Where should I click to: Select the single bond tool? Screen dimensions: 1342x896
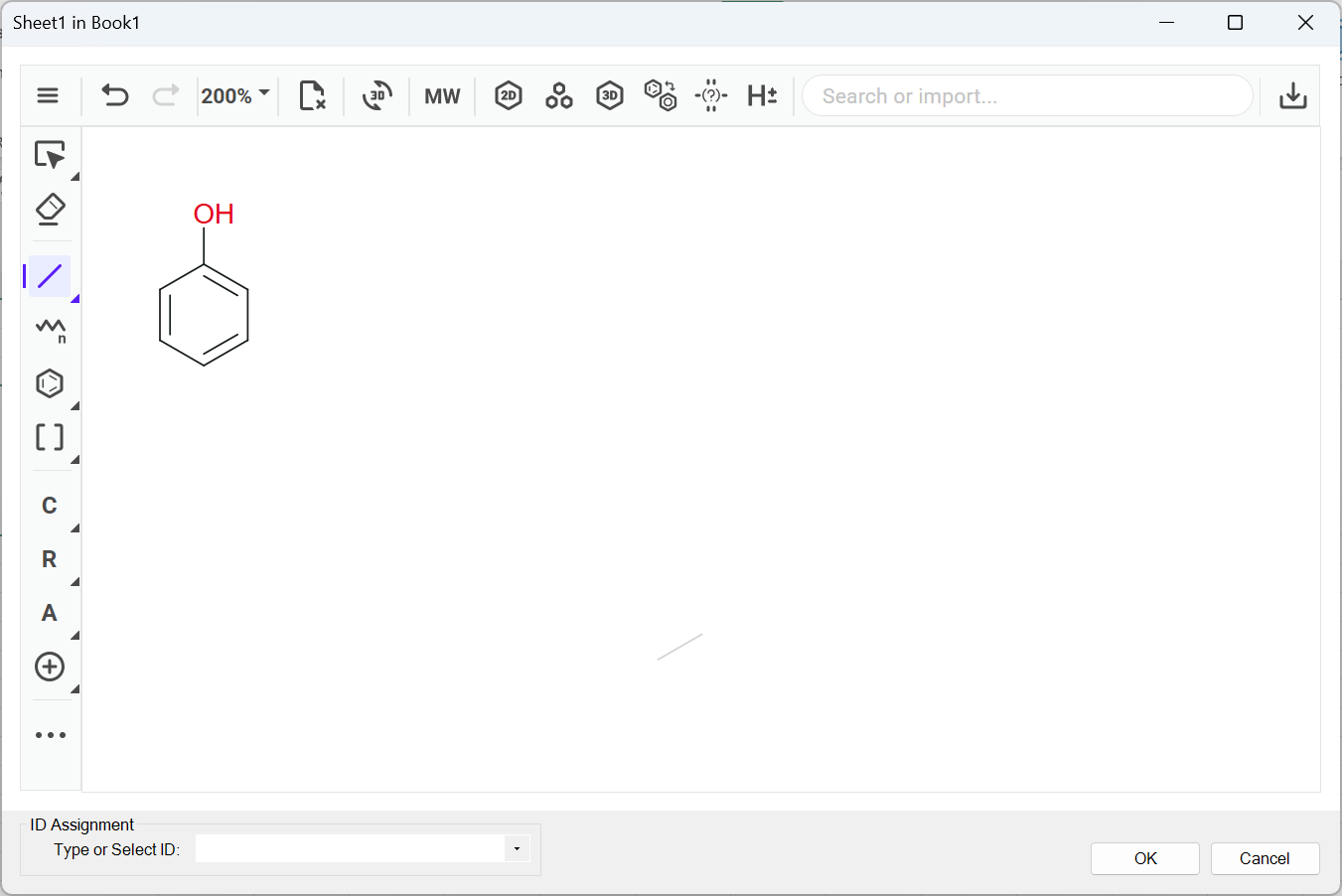pyautogui.click(x=50, y=276)
